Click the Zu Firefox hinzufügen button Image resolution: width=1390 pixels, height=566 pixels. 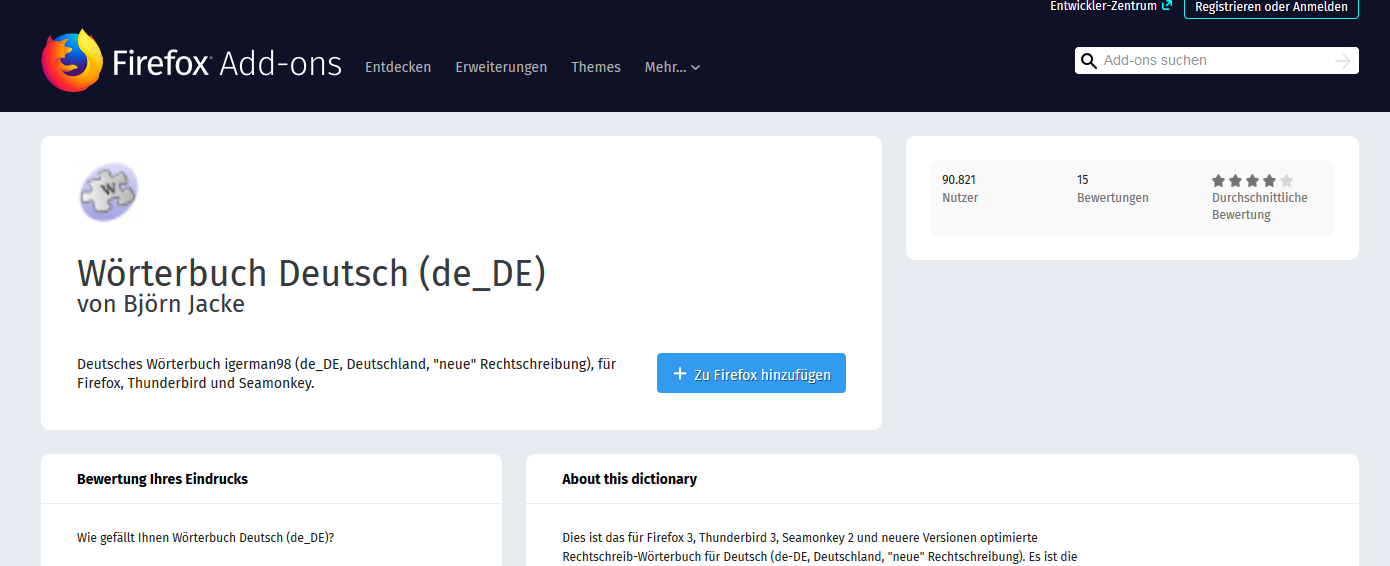tap(751, 373)
